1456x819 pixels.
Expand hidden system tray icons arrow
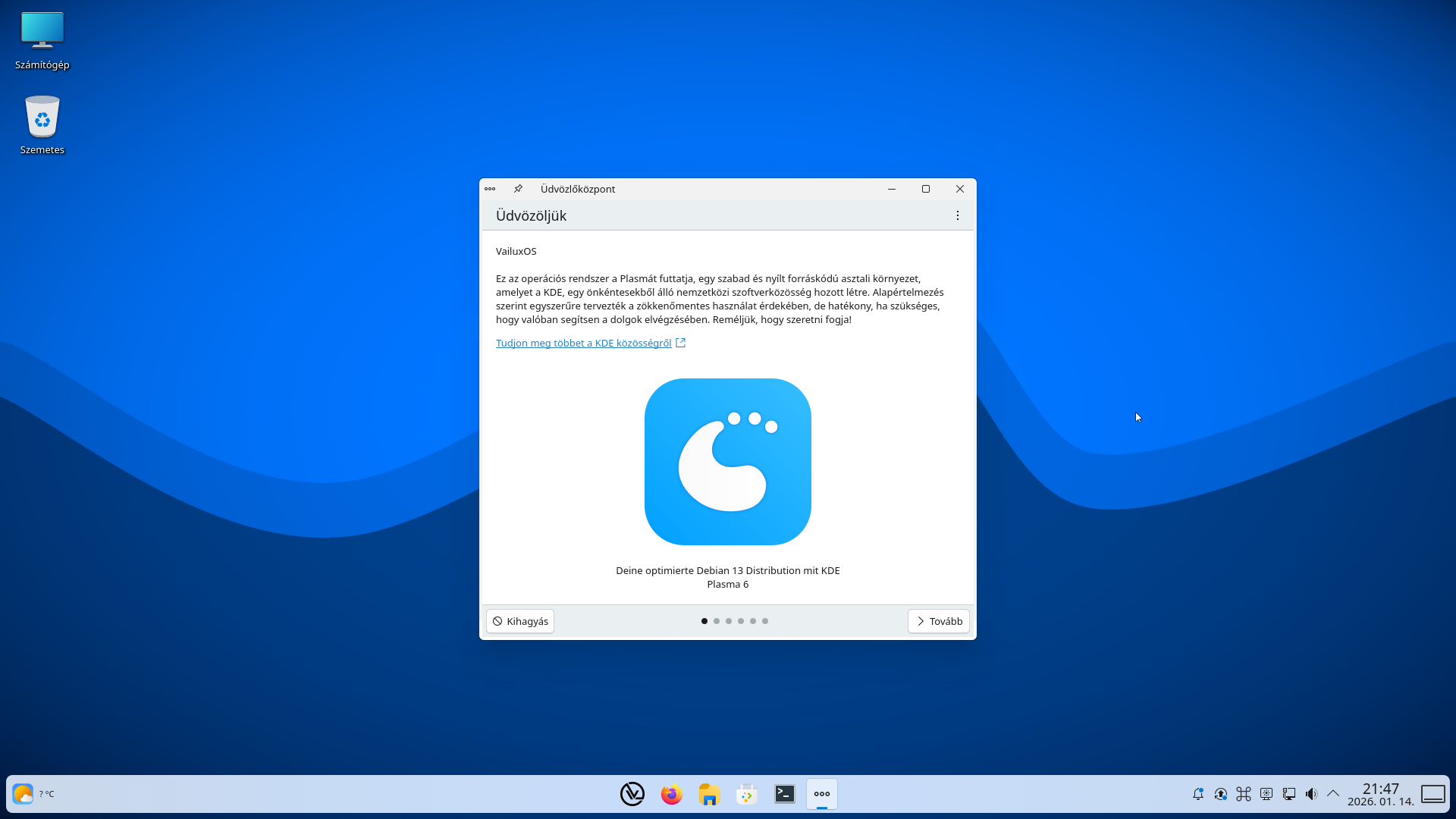tap(1333, 794)
